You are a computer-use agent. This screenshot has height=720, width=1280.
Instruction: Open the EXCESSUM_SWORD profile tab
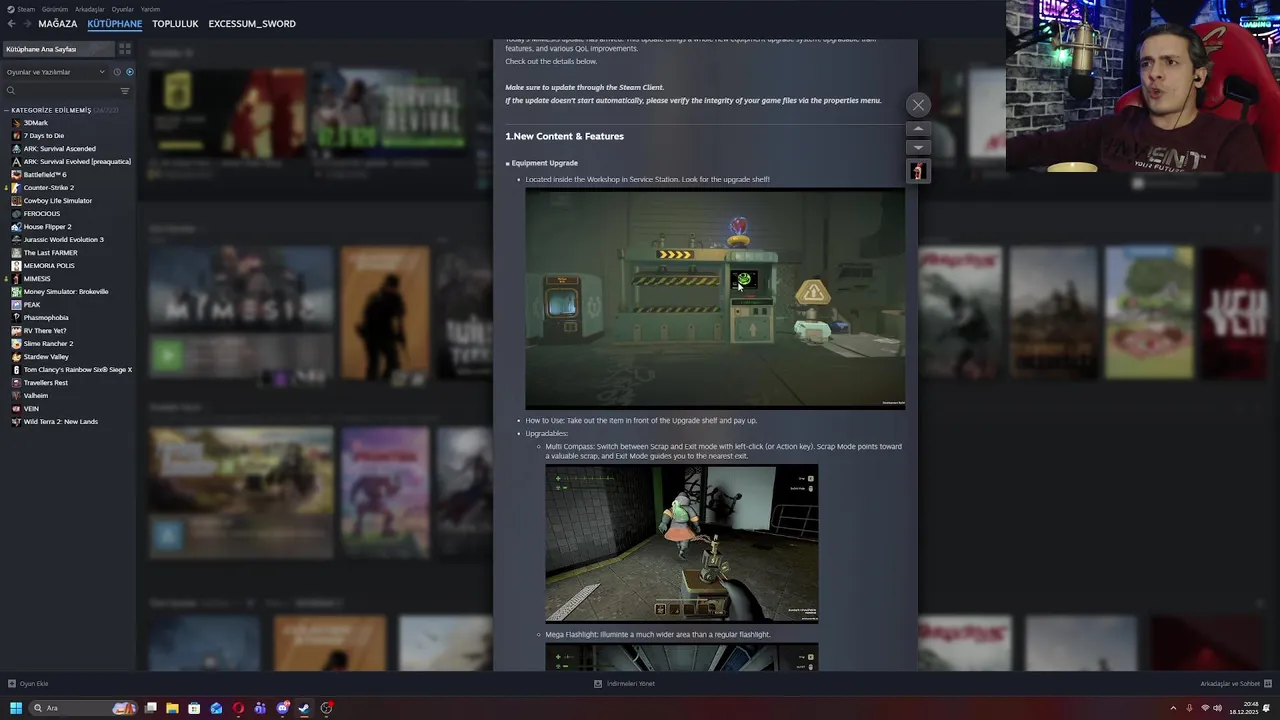252,24
